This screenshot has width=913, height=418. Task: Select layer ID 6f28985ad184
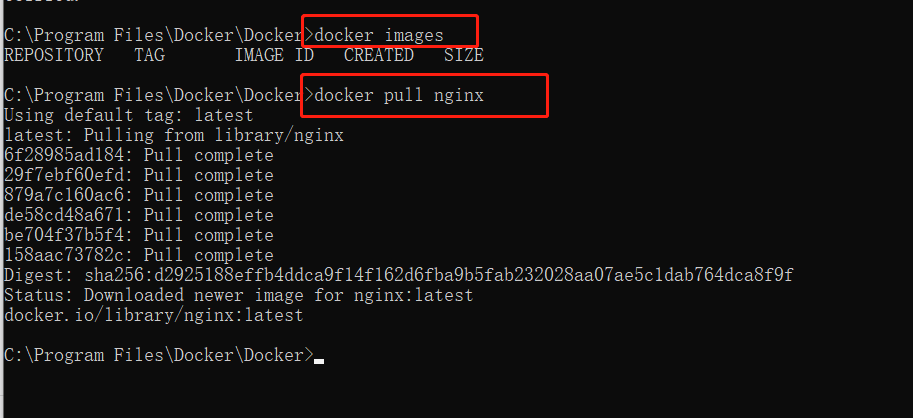point(64,155)
